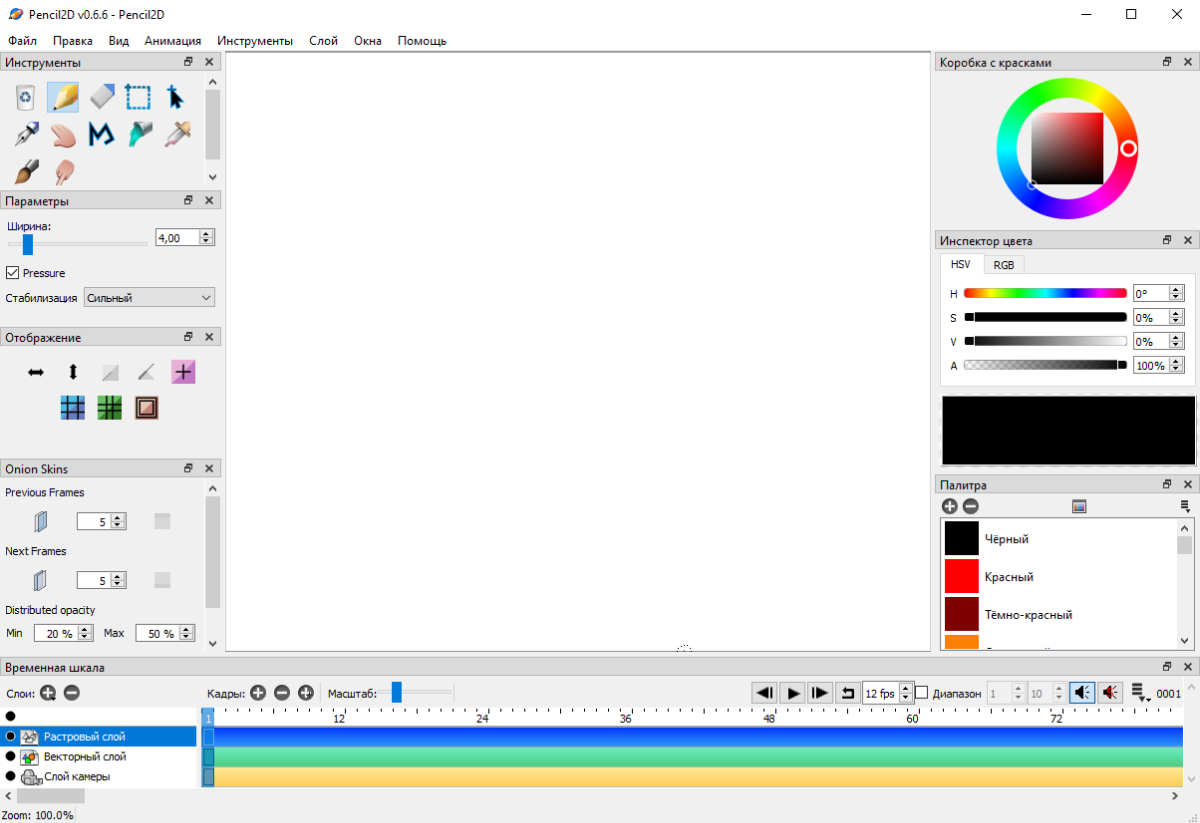
Task: Close the Onion Skins panel
Action: (x=209, y=468)
